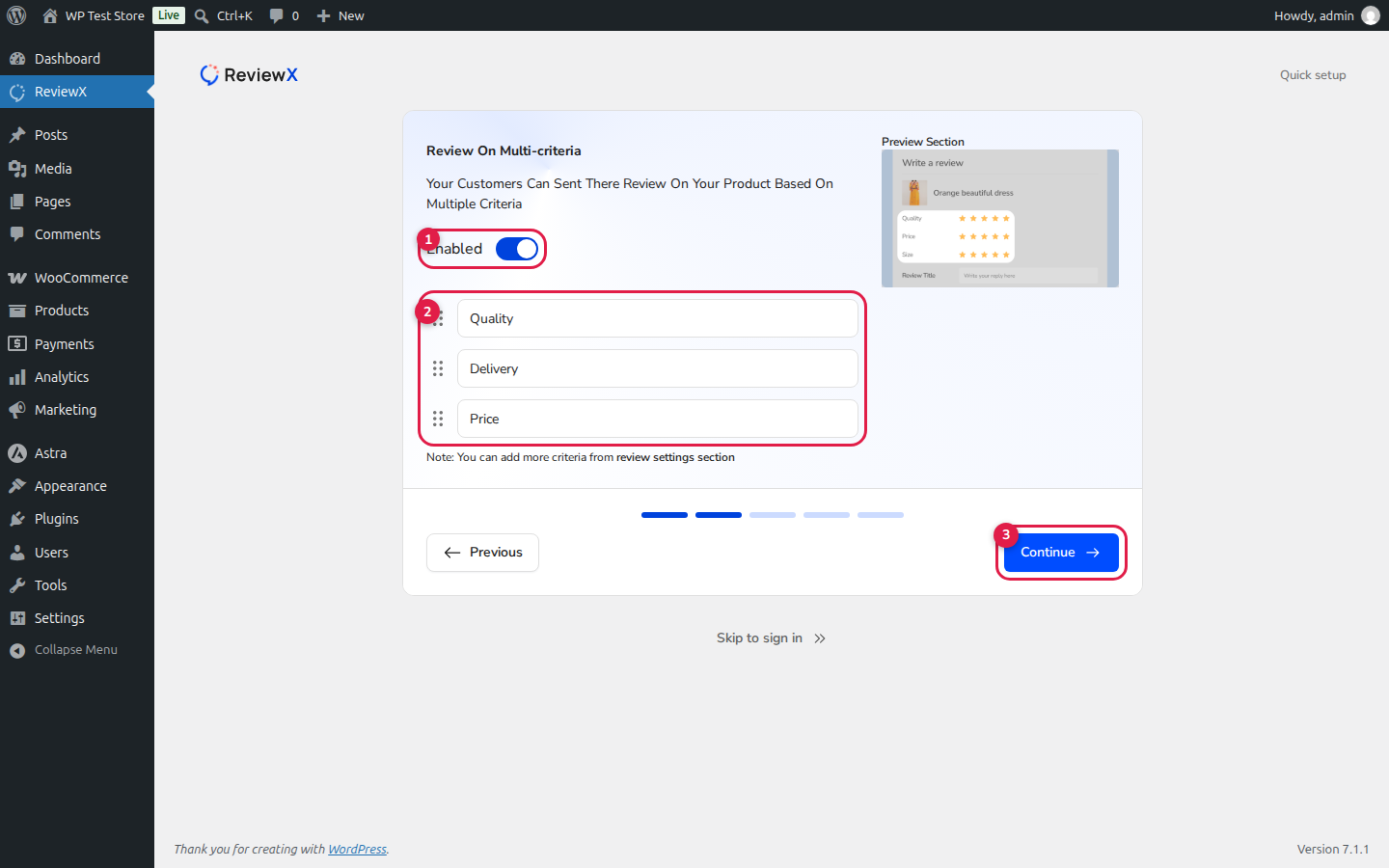This screenshot has height=868, width=1389.
Task: Click the Price criteria field
Action: point(658,419)
